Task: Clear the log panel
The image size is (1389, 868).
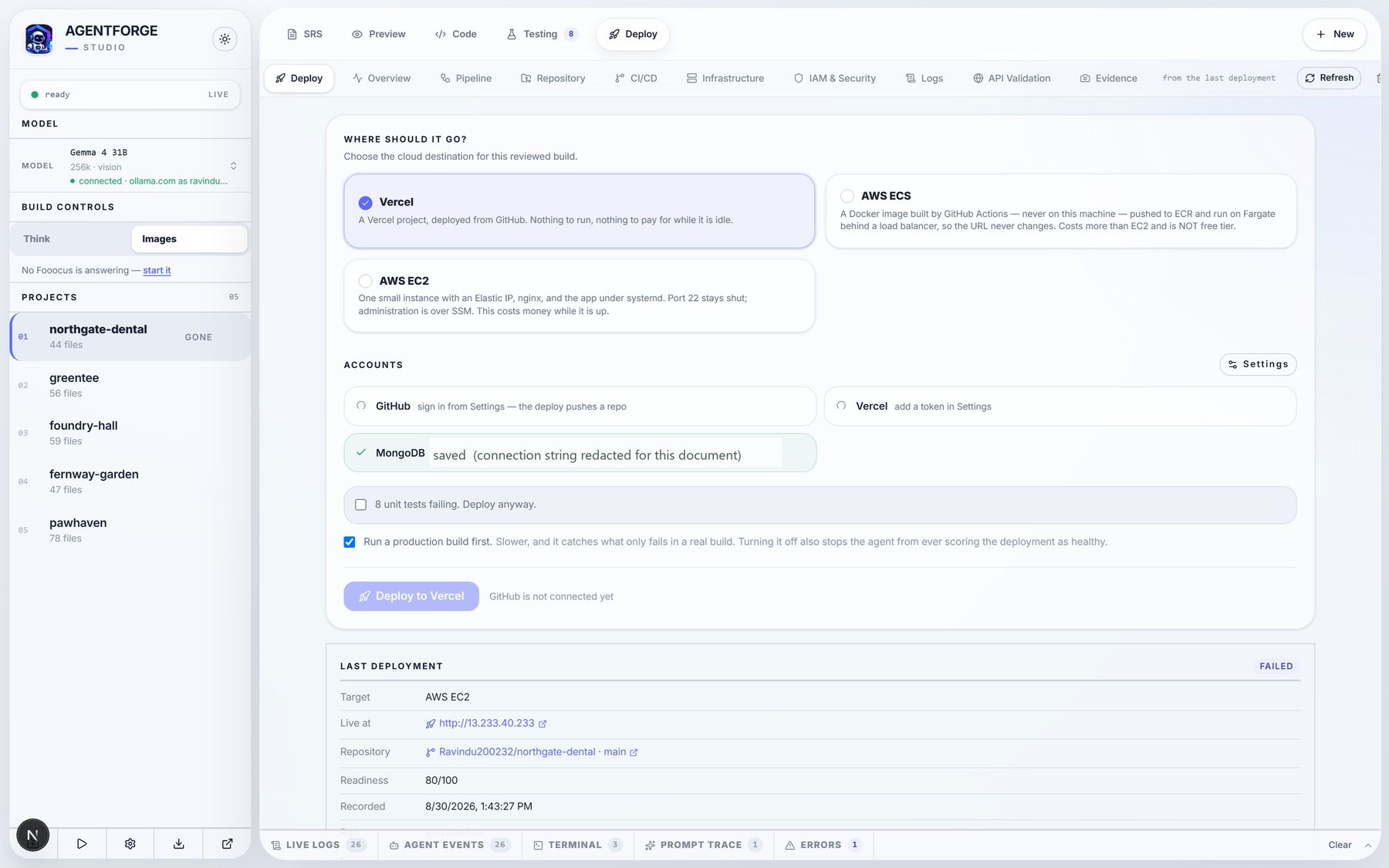Action: pos(1340,845)
